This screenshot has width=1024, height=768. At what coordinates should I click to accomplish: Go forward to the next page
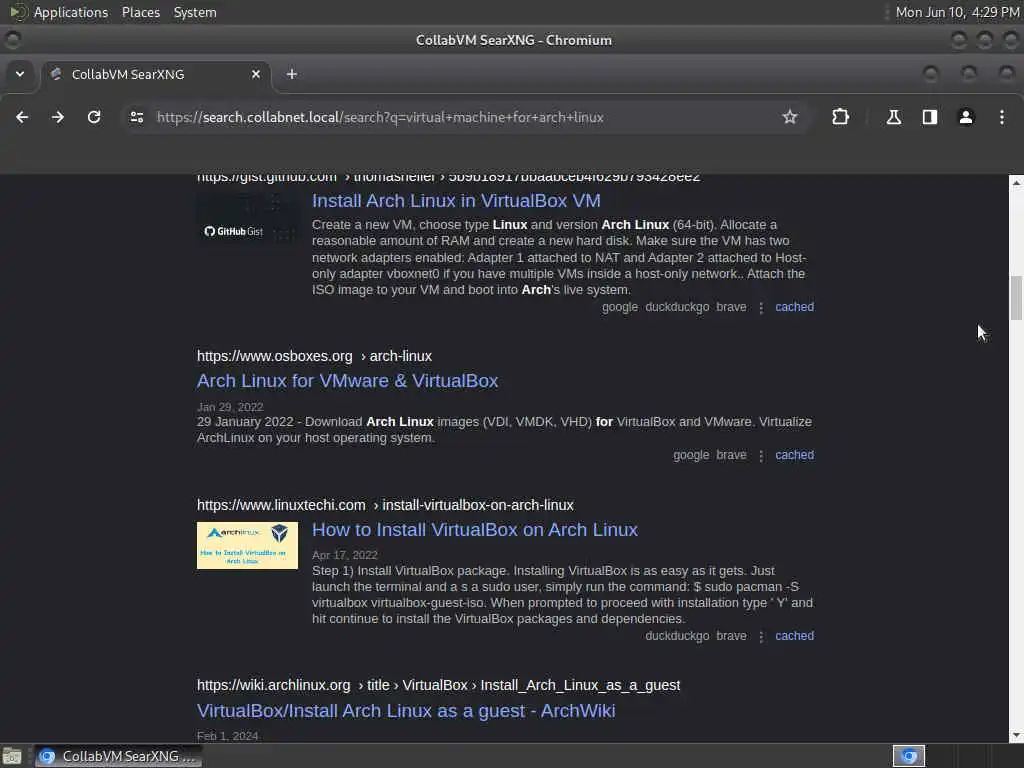pos(58,117)
